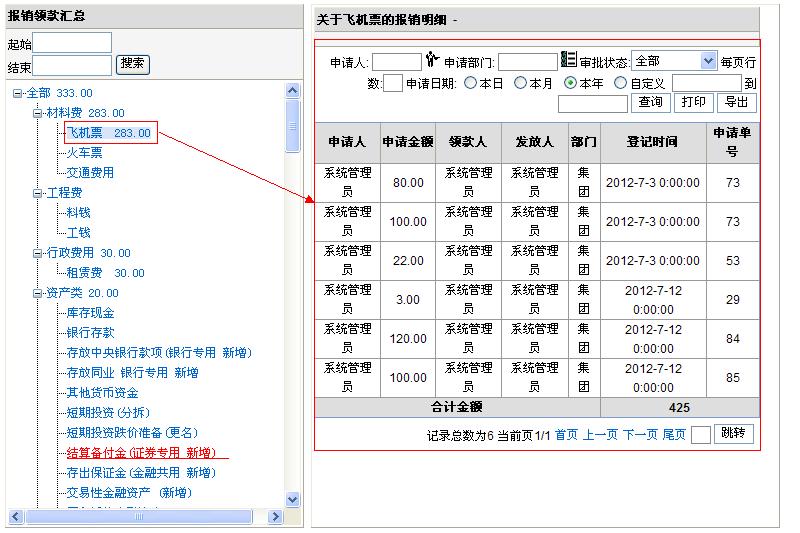The width and height of the screenshot is (800, 533).
Task: Click the tree scrollbar down arrow
Action: pyautogui.click(x=293, y=499)
